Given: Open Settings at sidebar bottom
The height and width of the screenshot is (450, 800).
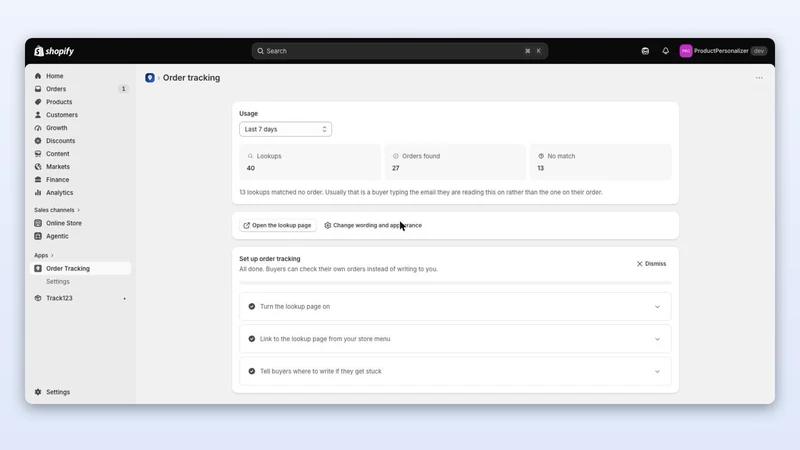Looking at the screenshot, I should [x=58, y=392].
